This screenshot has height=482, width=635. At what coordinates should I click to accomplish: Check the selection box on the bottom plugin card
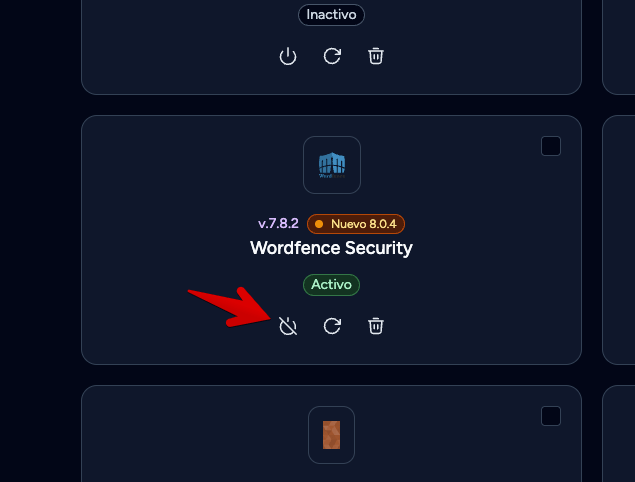tap(551, 416)
